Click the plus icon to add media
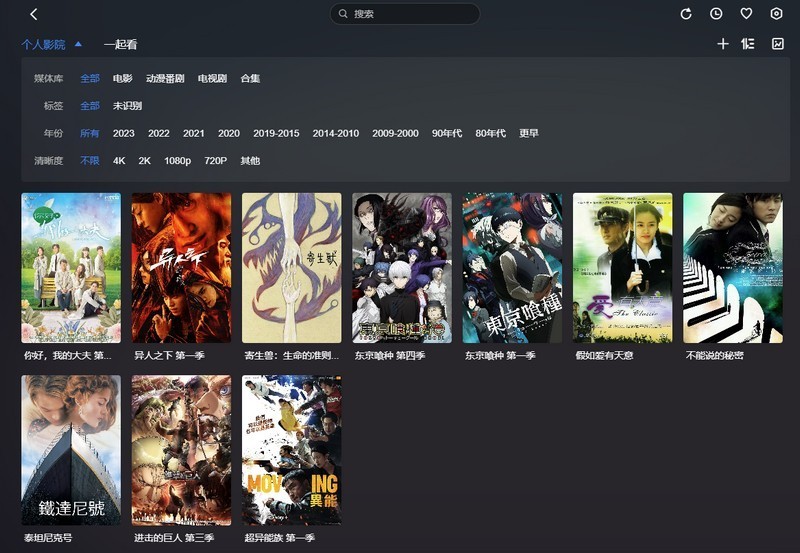The height and width of the screenshot is (553, 800). click(x=723, y=44)
